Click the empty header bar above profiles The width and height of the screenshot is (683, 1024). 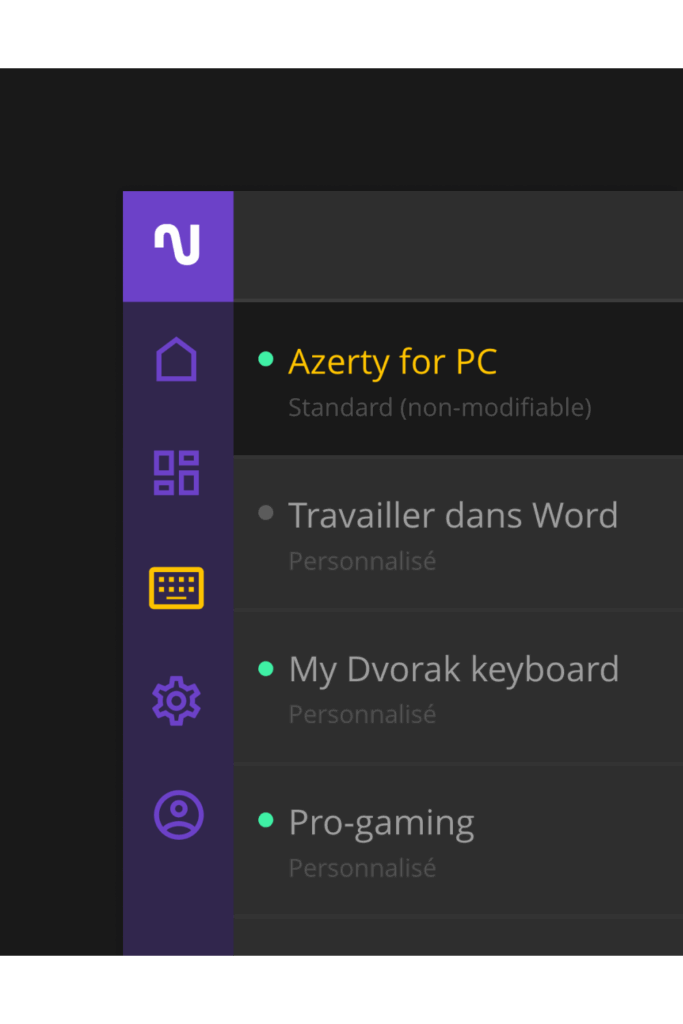(457, 246)
